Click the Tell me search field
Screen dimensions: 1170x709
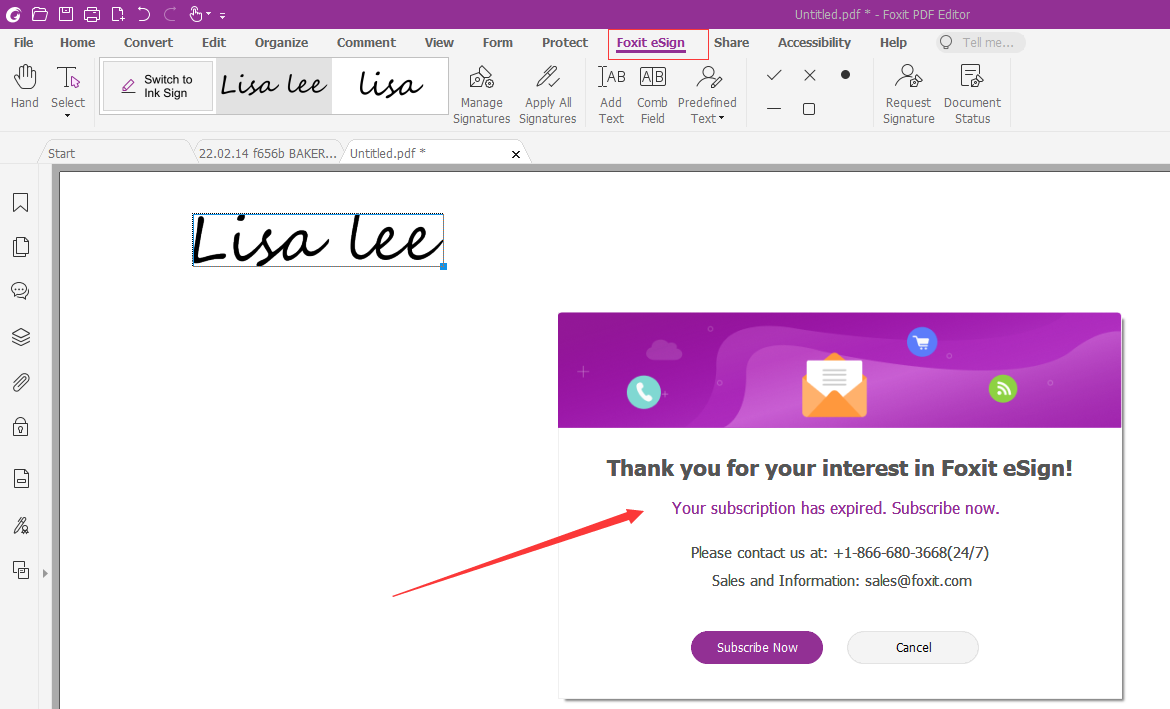click(x=980, y=43)
